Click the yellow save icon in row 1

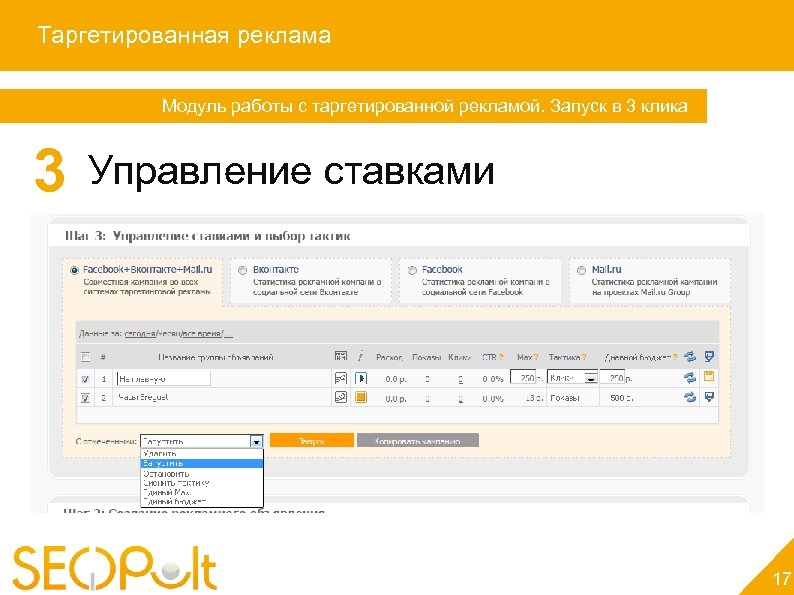point(709,376)
